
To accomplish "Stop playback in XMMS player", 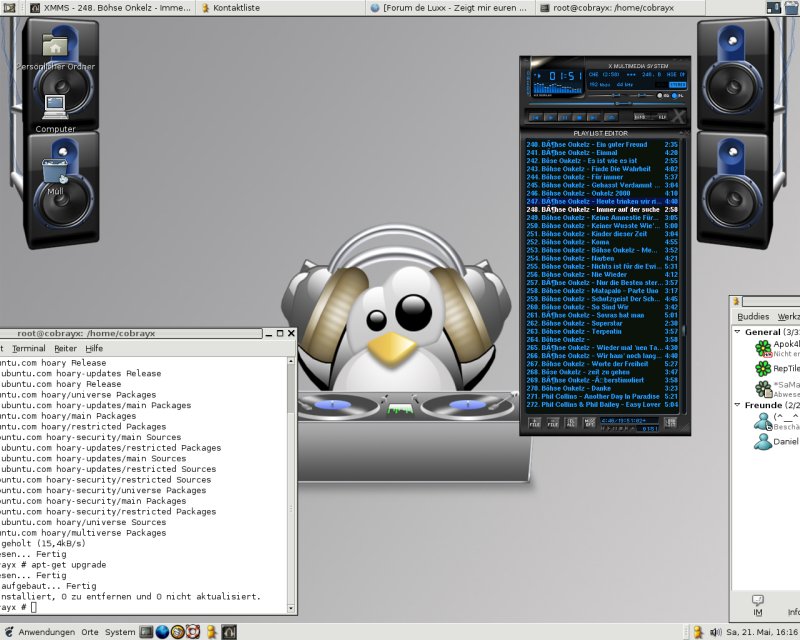I will 579,117.
